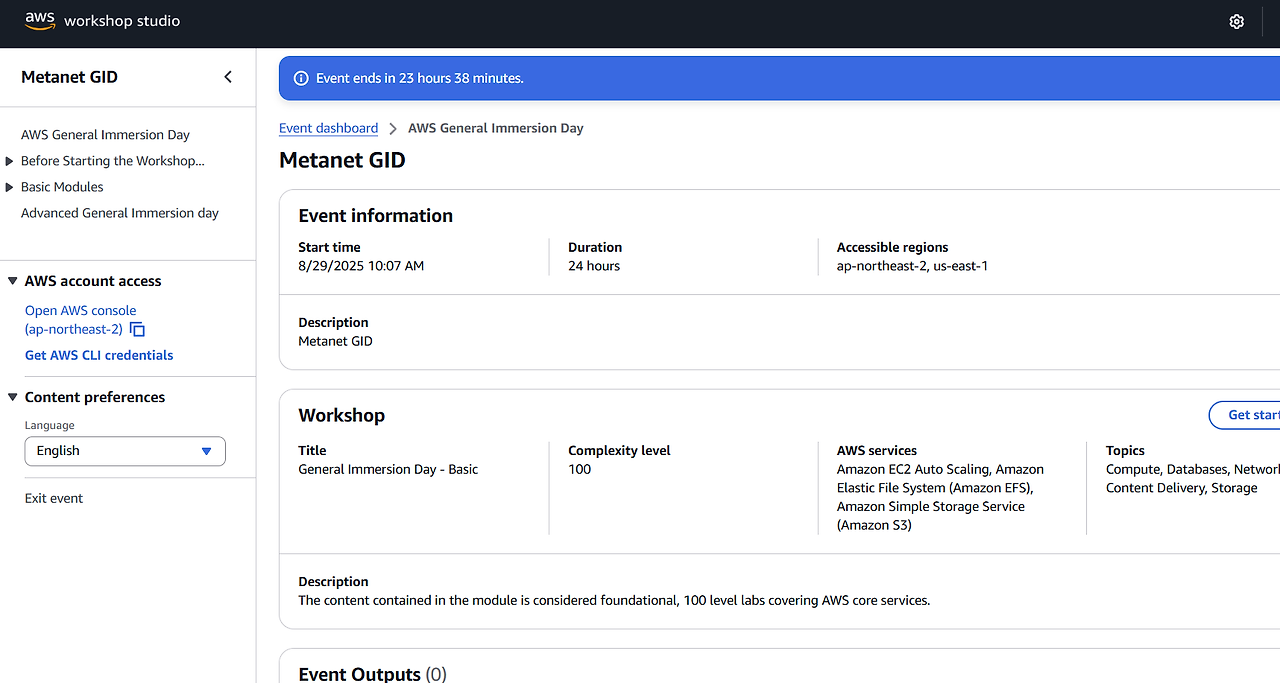Open the English language dropdown
Image resolution: width=1280 pixels, height=683 pixels.
click(x=125, y=451)
